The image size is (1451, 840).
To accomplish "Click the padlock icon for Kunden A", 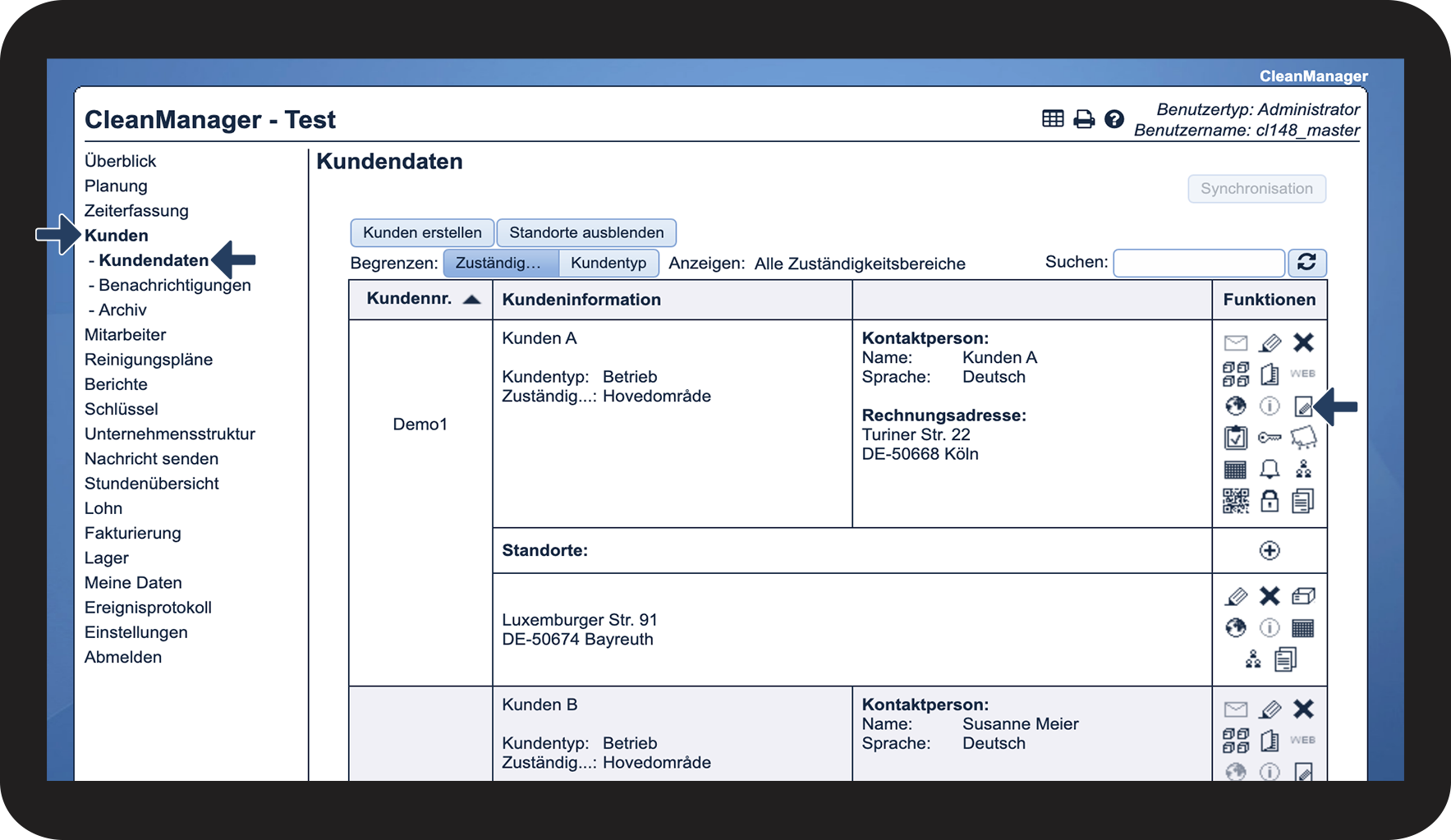I will (1270, 501).
